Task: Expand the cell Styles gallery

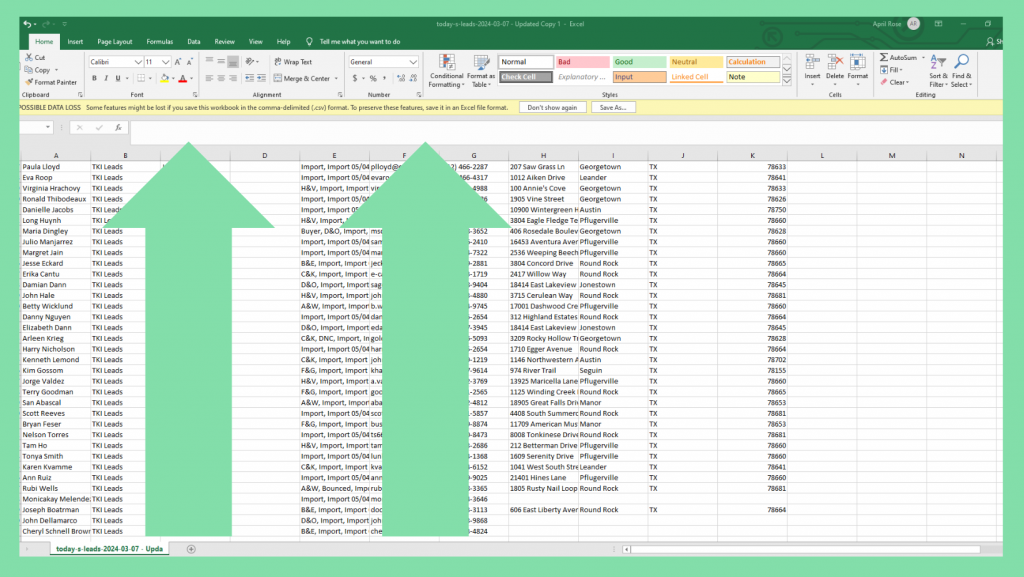Action: click(787, 79)
